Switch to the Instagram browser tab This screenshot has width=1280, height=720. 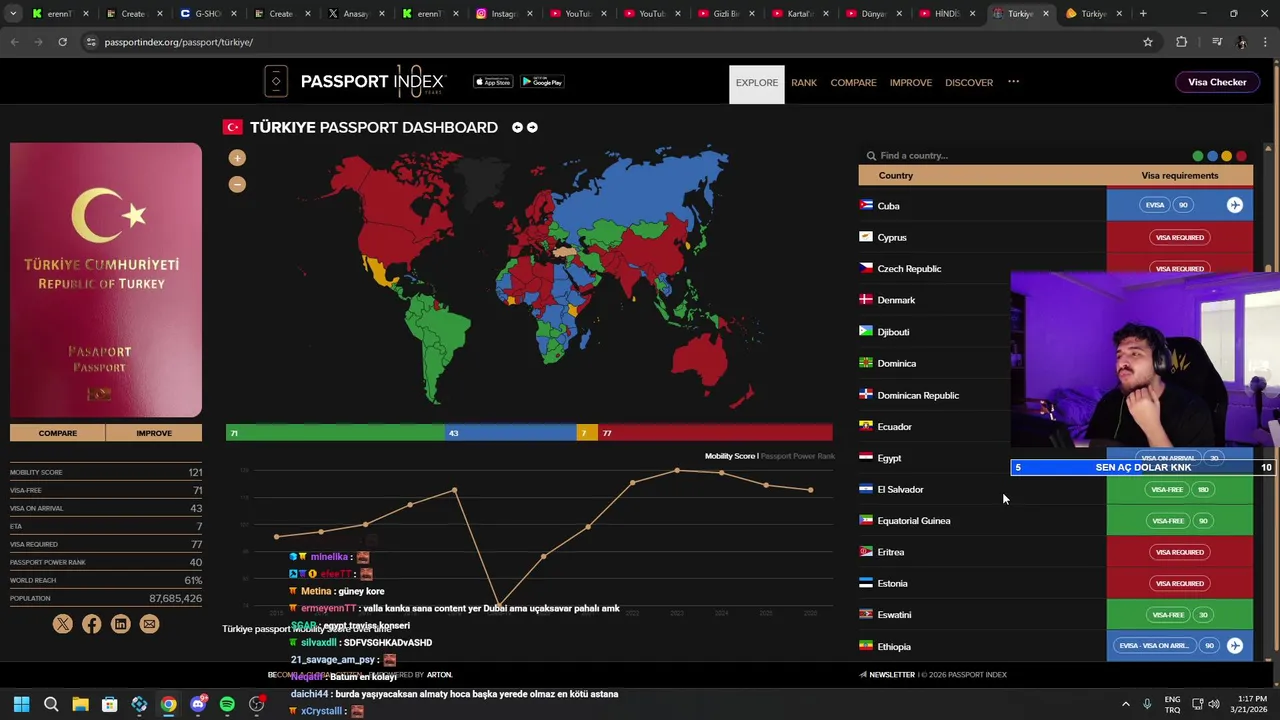tap(504, 14)
